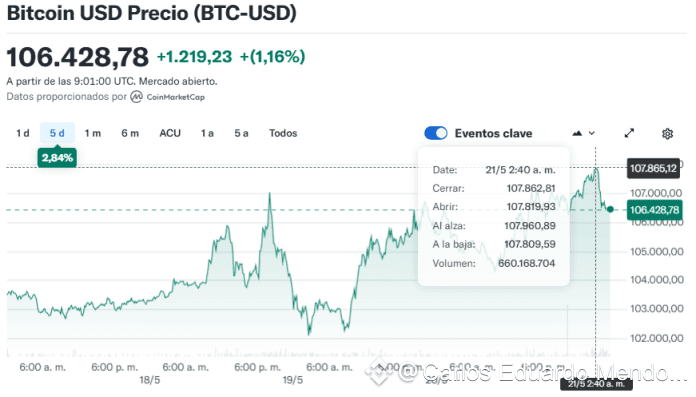Screen dimensions: 696x397
Task: Toggle the Eventos clave switch
Action: (x=435, y=133)
